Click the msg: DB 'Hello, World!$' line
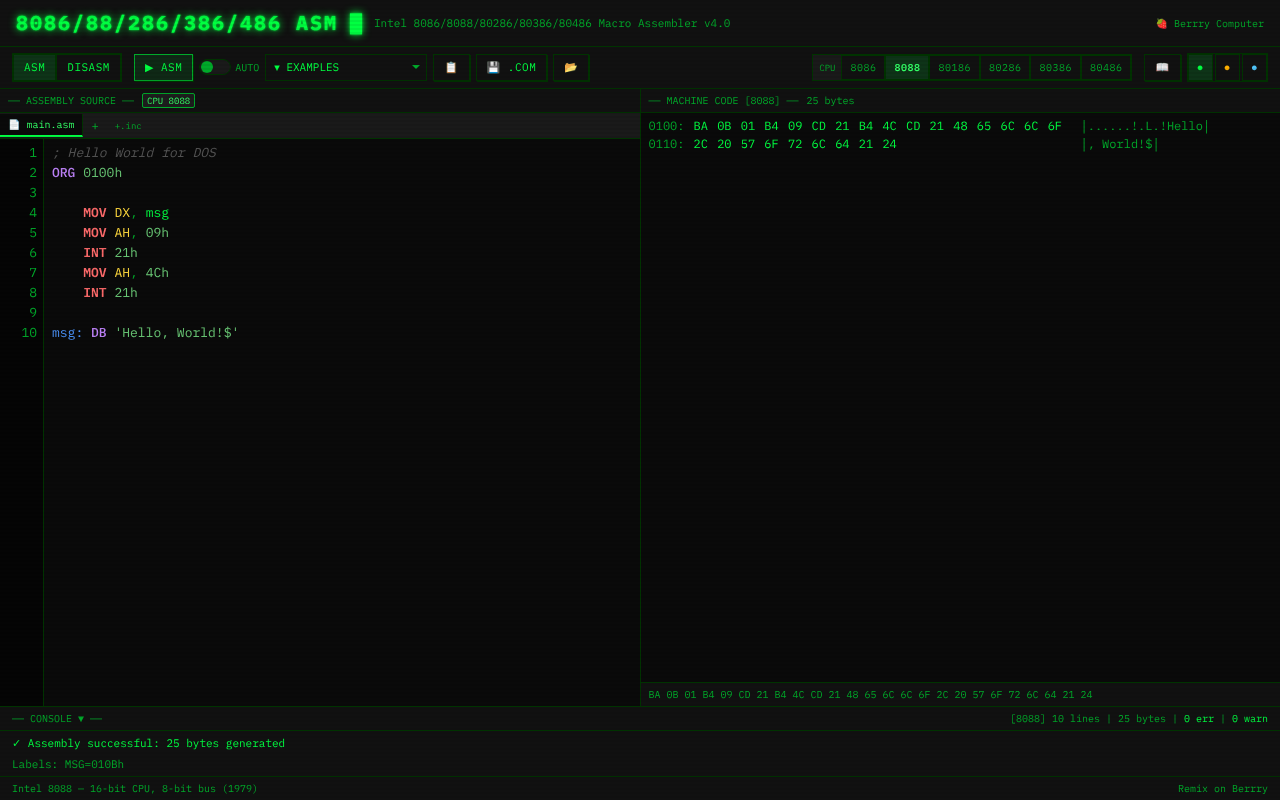Viewport: 1280px width, 800px height. (x=145, y=333)
